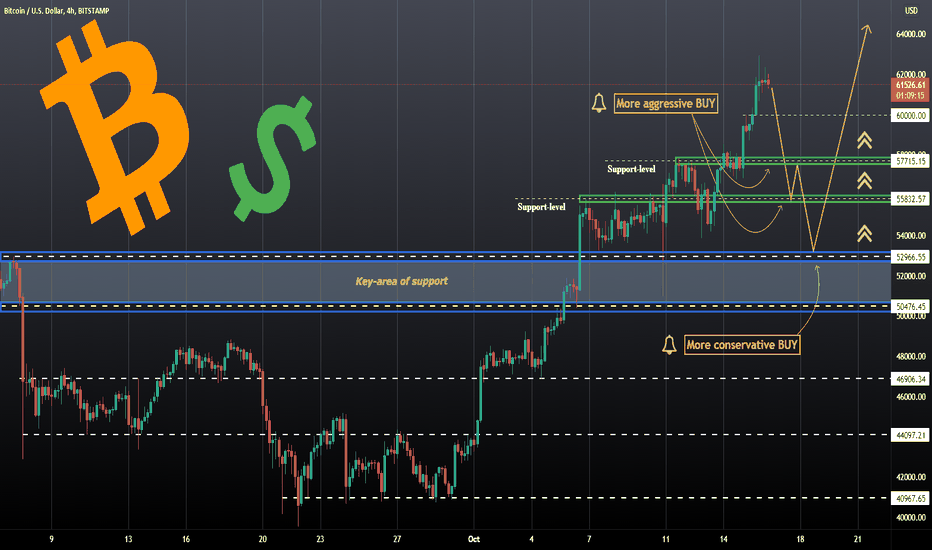Click the 55832.57 support price label
932x550 pixels.
click(x=910, y=199)
